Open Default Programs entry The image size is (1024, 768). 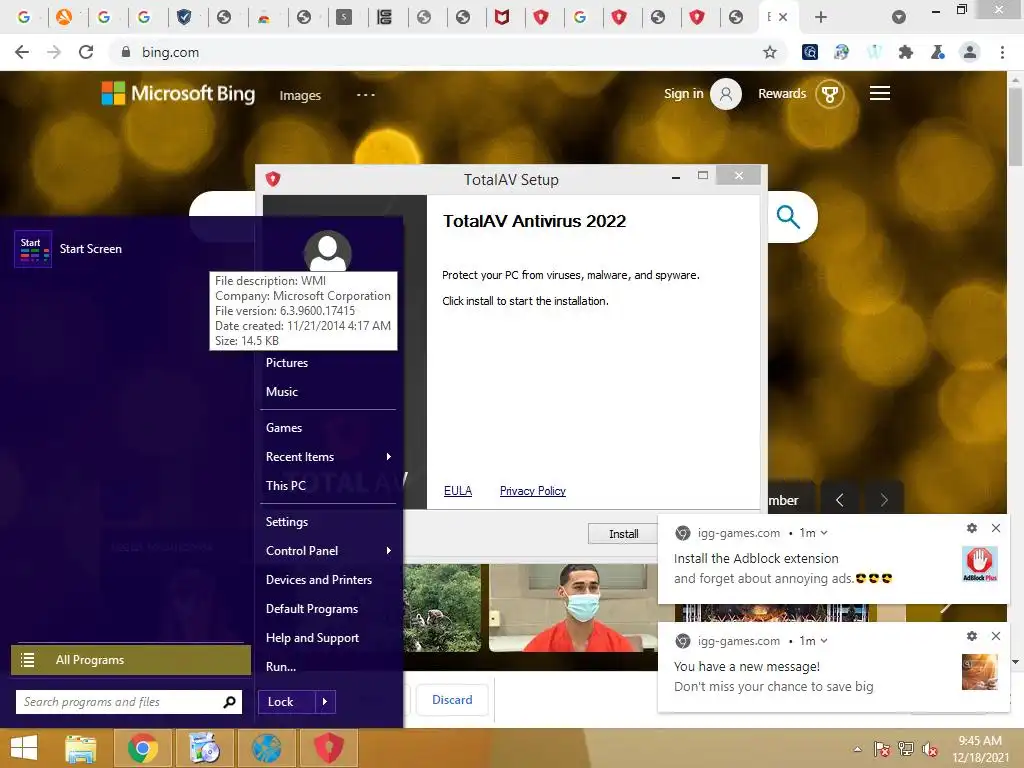click(312, 609)
